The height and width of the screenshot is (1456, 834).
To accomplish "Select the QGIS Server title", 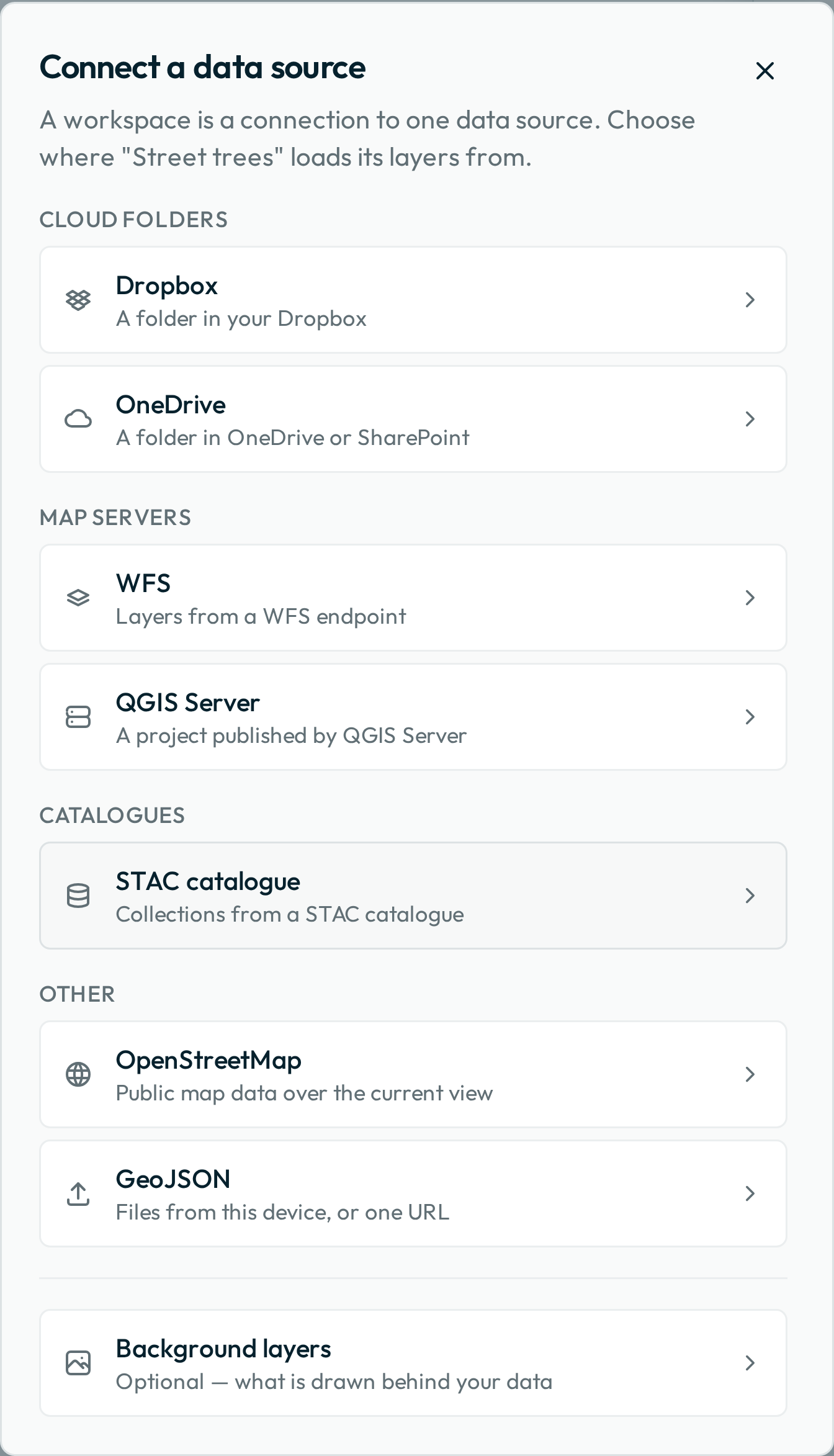I will pos(188,703).
